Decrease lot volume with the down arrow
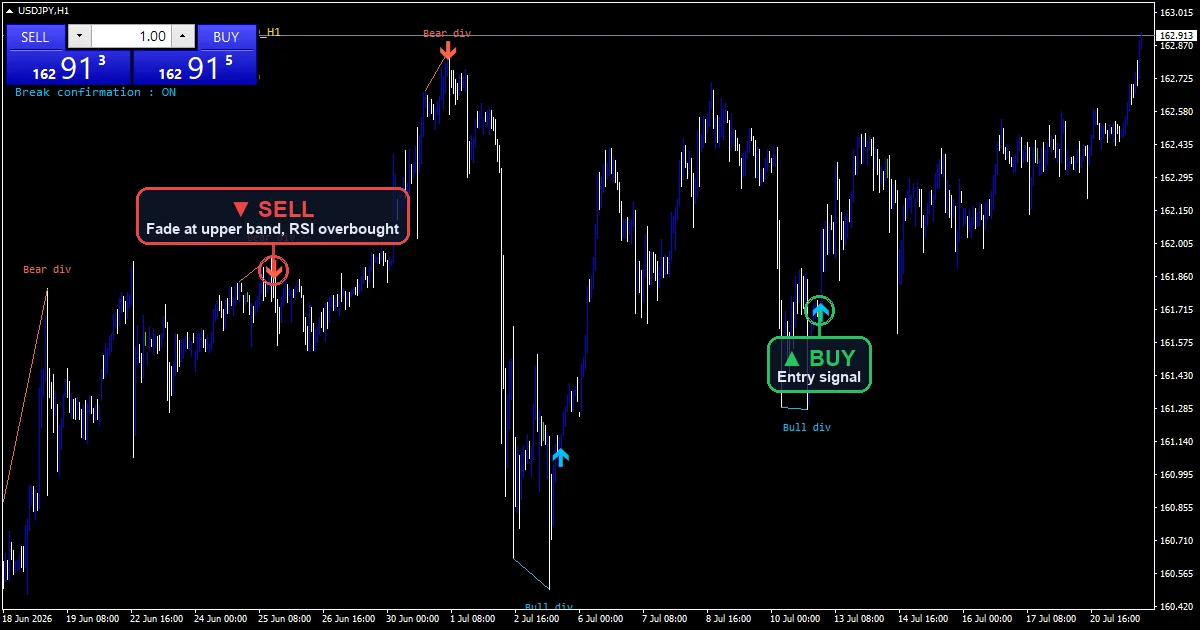The height and width of the screenshot is (630, 1200). click(79, 37)
